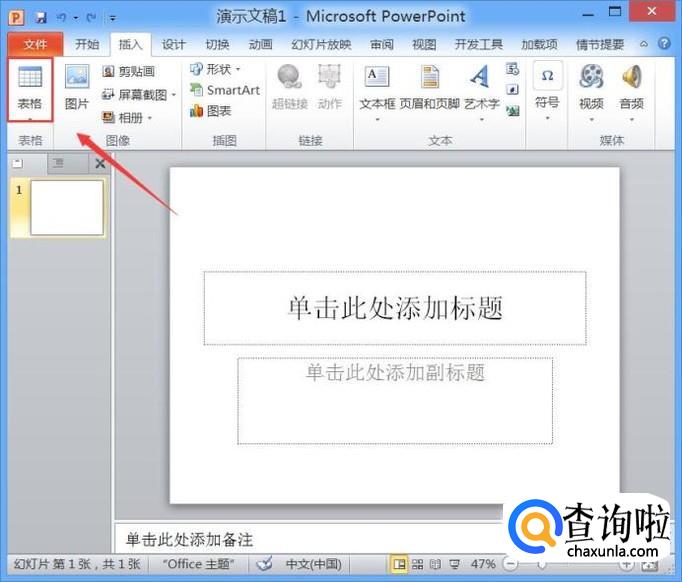682x582 pixels.
Task: Open 页眉和页脚 header and footer
Action: 429,86
